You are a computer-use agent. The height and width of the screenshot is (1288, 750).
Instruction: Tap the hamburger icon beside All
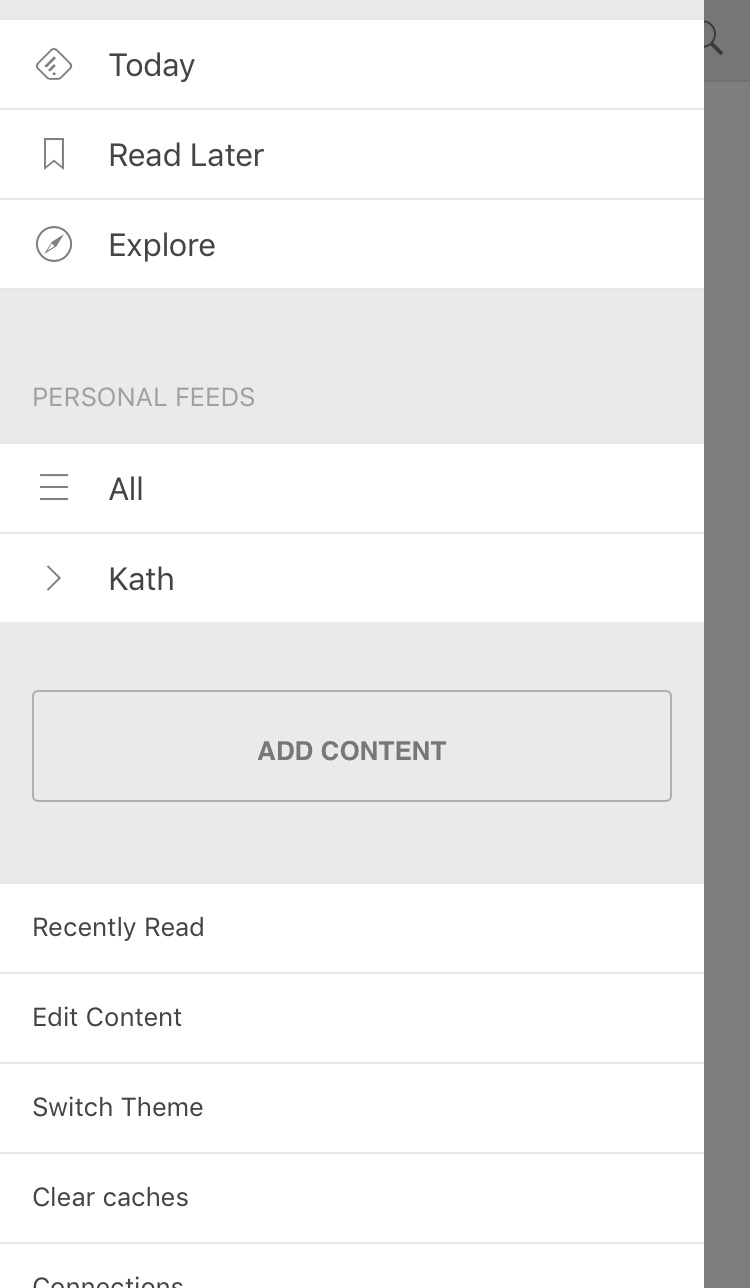click(x=54, y=488)
